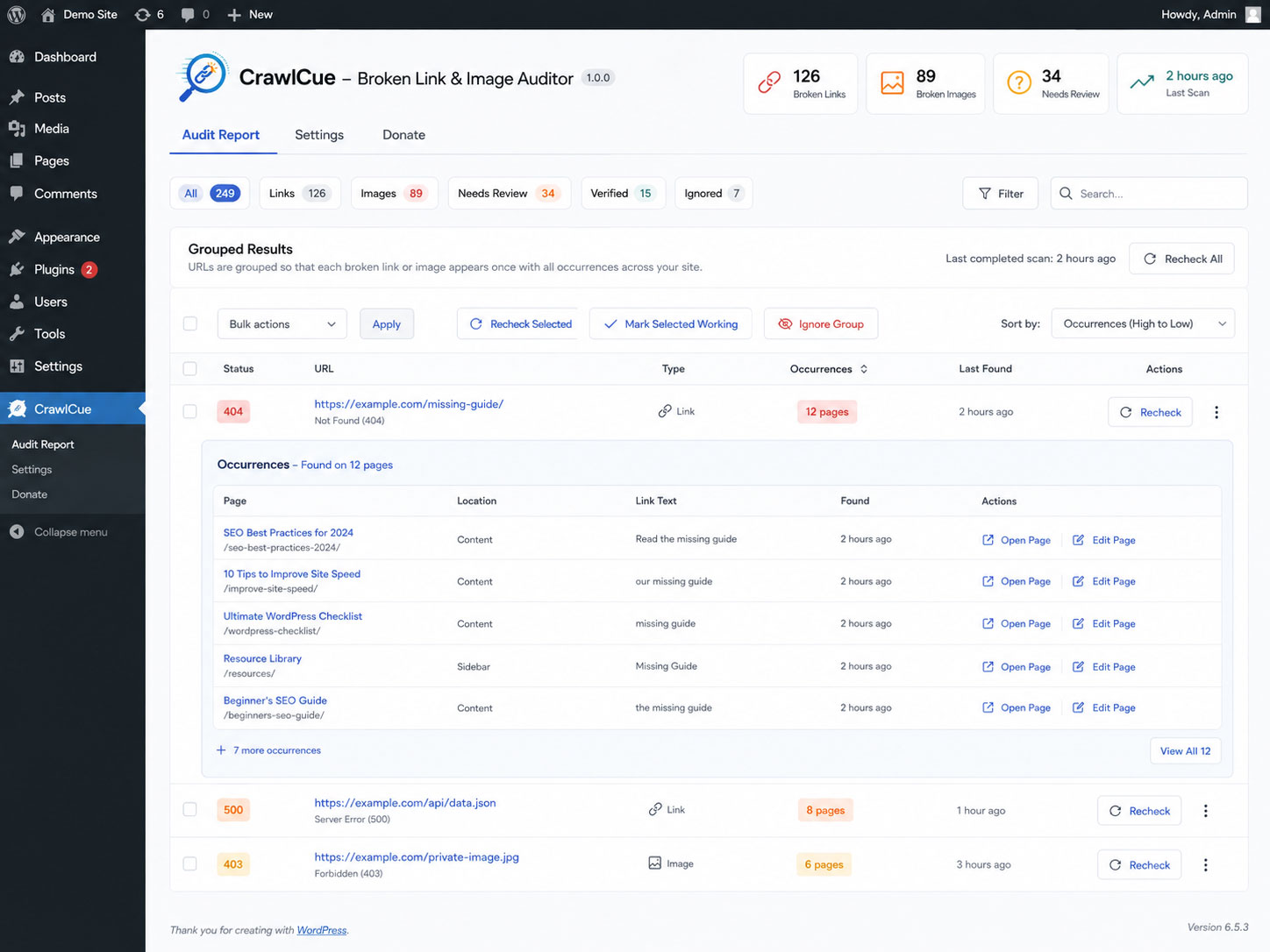Open the WordPress link in footer
The height and width of the screenshot is (952, 1270).
pyautogui.click(x=322, y=930)
